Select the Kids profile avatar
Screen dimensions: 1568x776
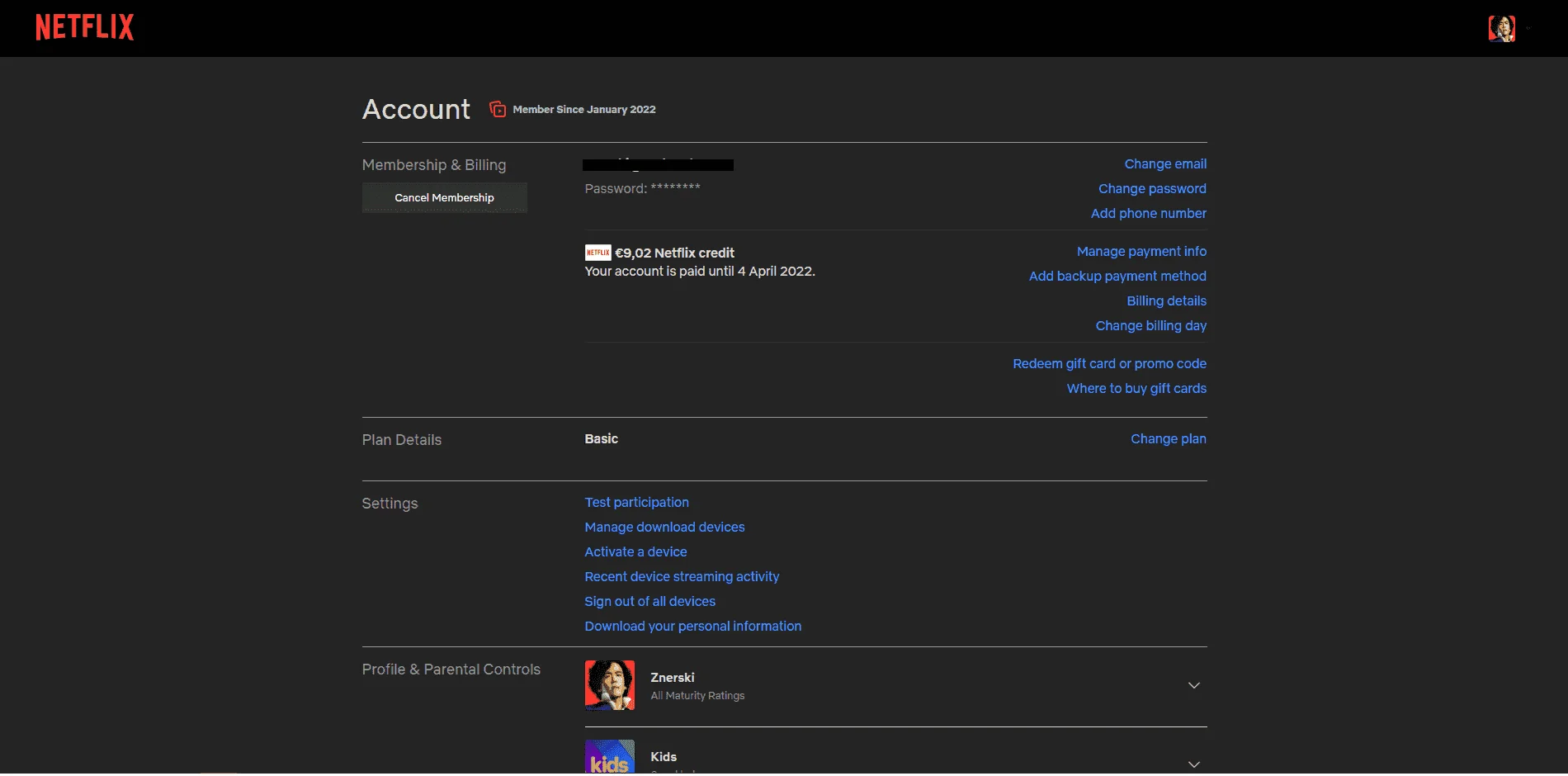pos(609,757)
